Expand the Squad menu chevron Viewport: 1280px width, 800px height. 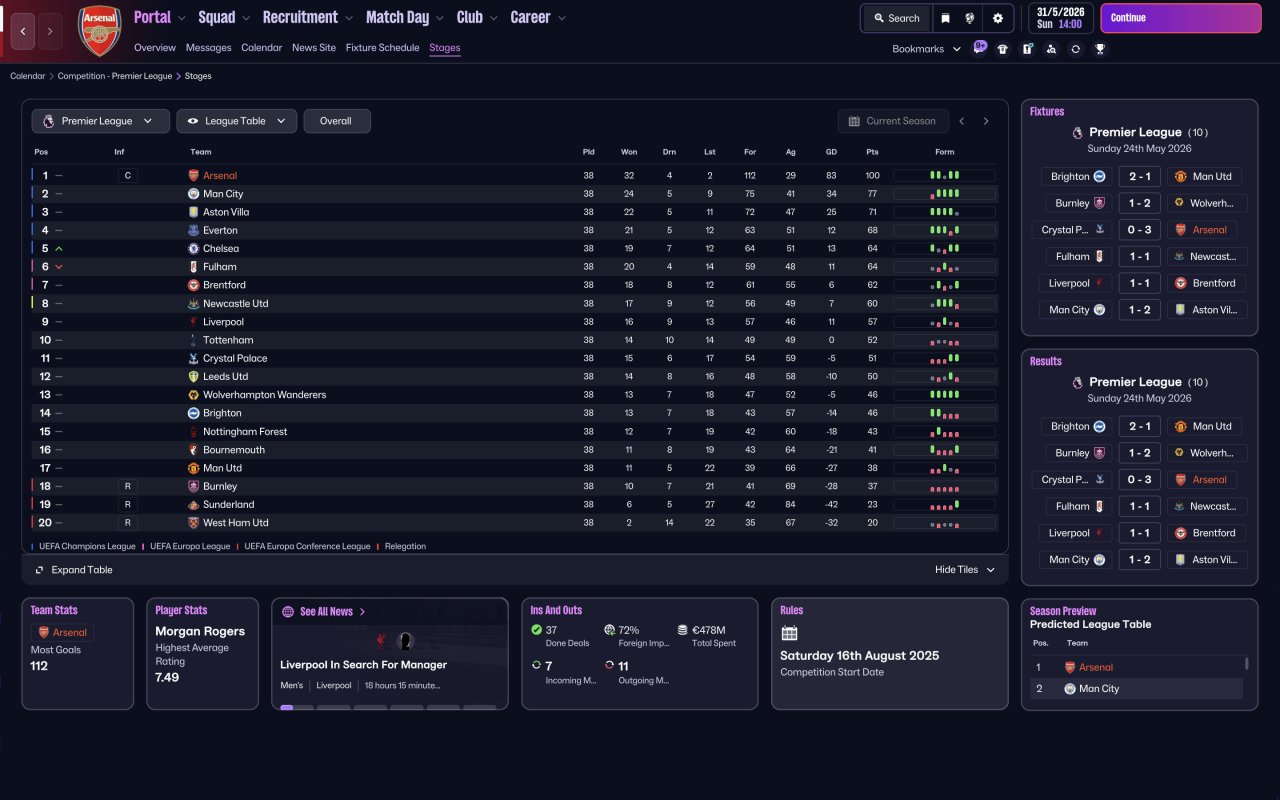[246, 18]
